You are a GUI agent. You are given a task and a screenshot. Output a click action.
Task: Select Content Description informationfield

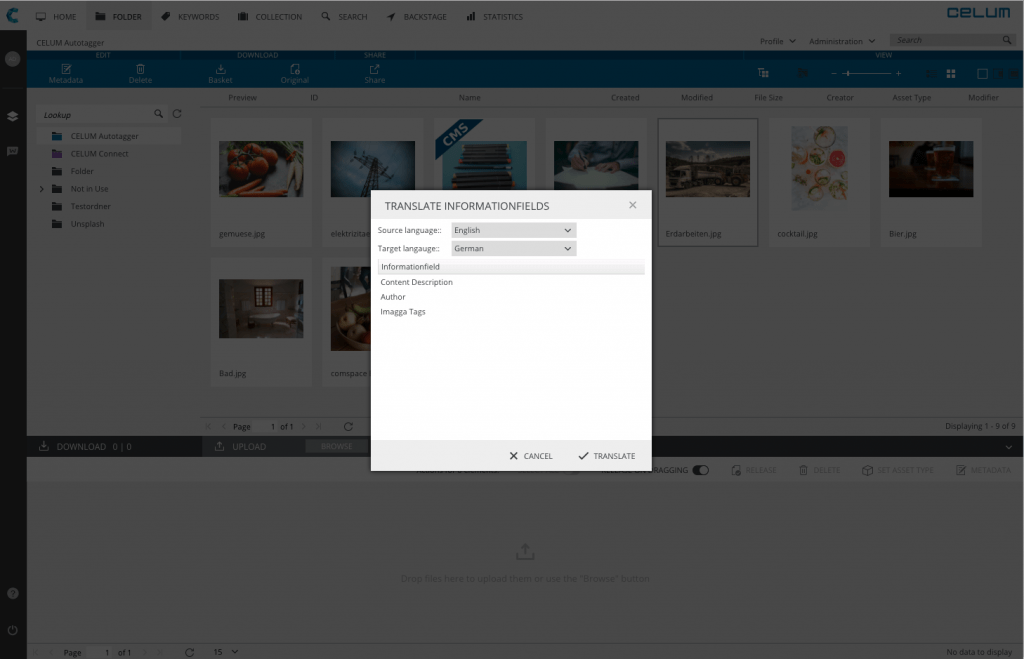[x=417, y=282]
